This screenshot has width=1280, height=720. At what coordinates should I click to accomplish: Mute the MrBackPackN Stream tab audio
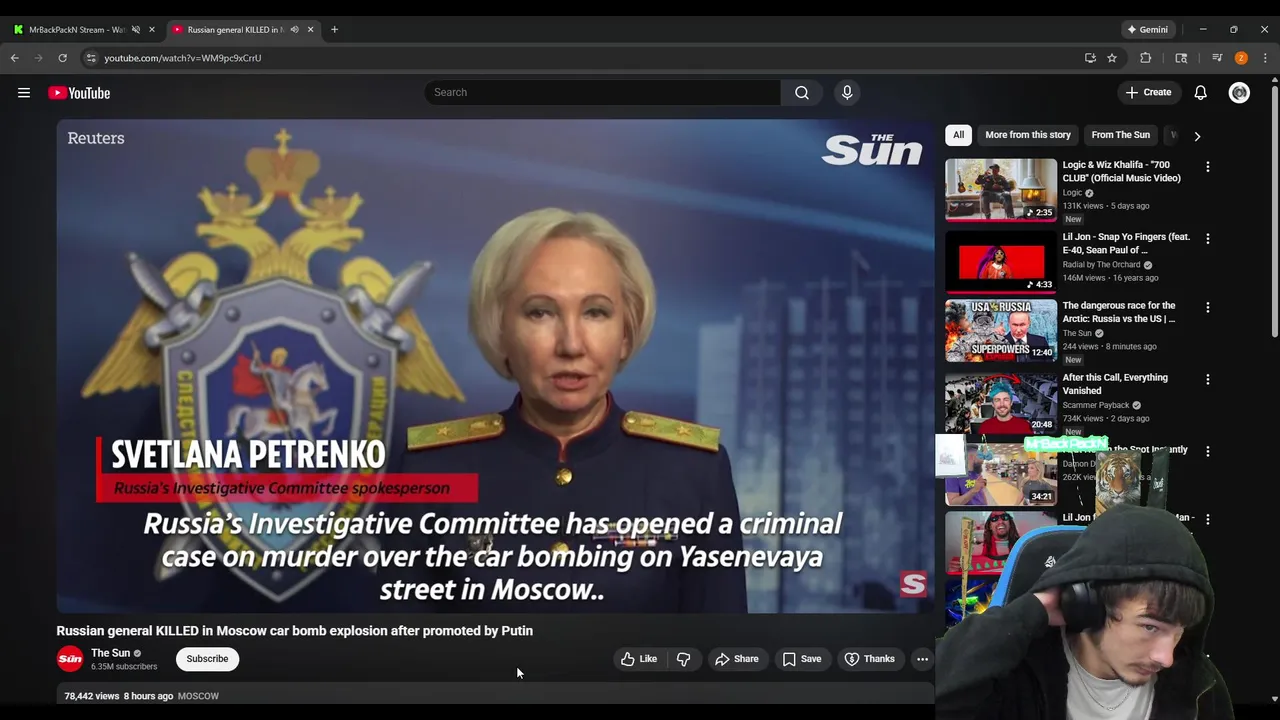pyautogui.click(x=136, y=29)
